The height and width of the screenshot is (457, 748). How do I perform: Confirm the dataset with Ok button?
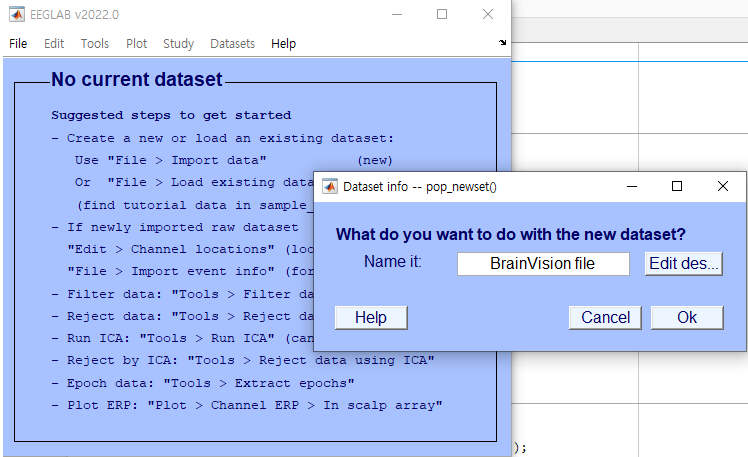click(687, 318)
